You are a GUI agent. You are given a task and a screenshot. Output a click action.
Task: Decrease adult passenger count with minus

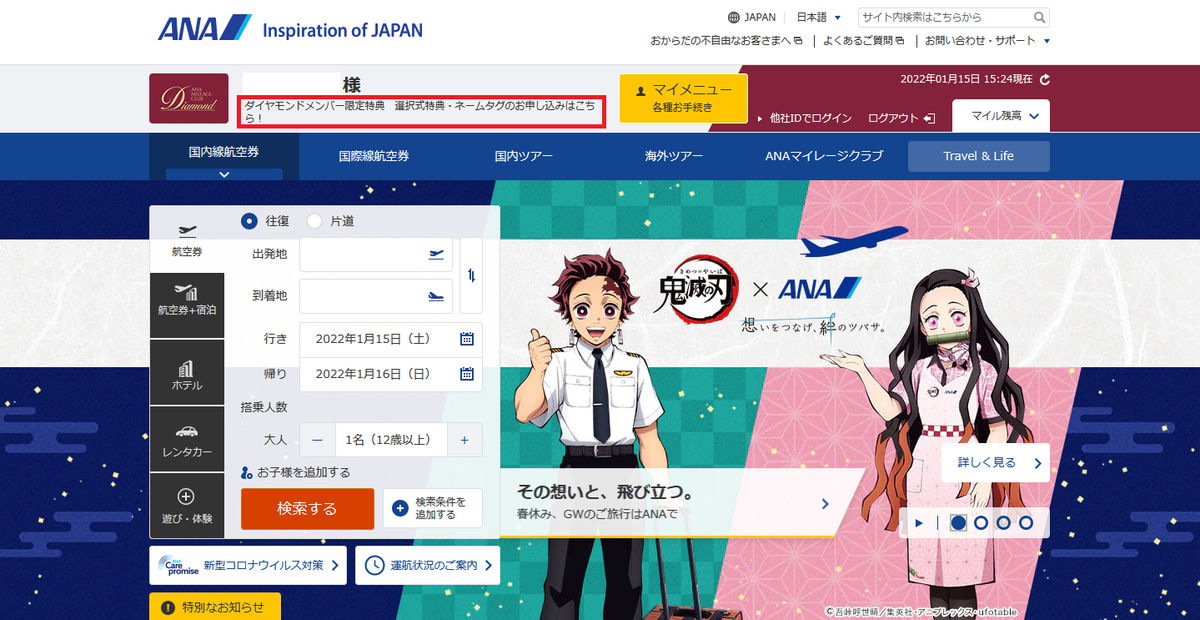[317, 439]
